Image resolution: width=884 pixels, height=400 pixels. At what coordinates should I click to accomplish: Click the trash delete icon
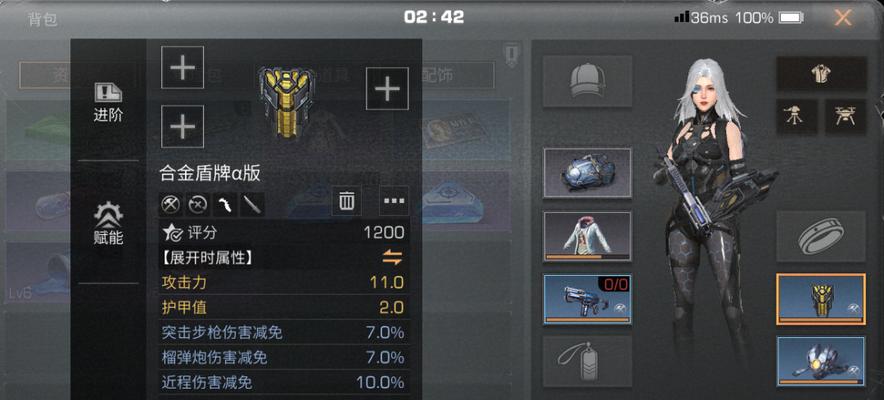pos(346,200)
